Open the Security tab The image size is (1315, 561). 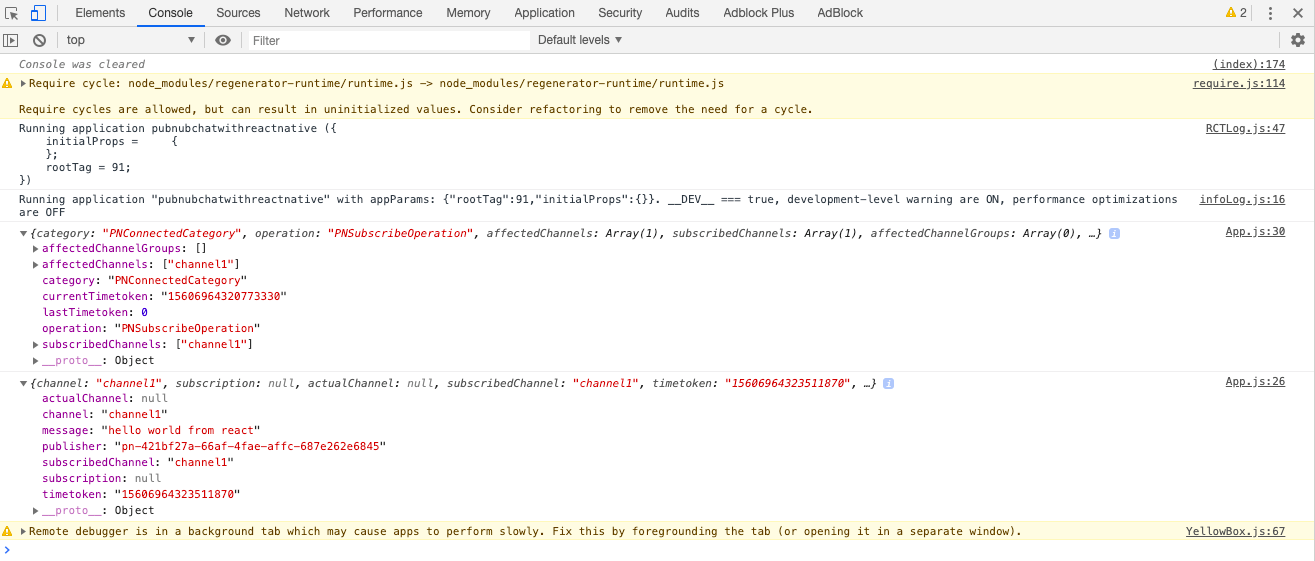[620, 13]
